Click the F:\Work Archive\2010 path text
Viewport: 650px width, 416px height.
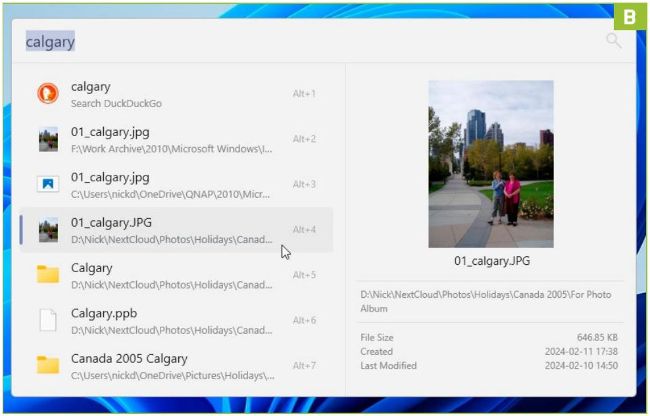pyautogui.click(x=172, y=149)
